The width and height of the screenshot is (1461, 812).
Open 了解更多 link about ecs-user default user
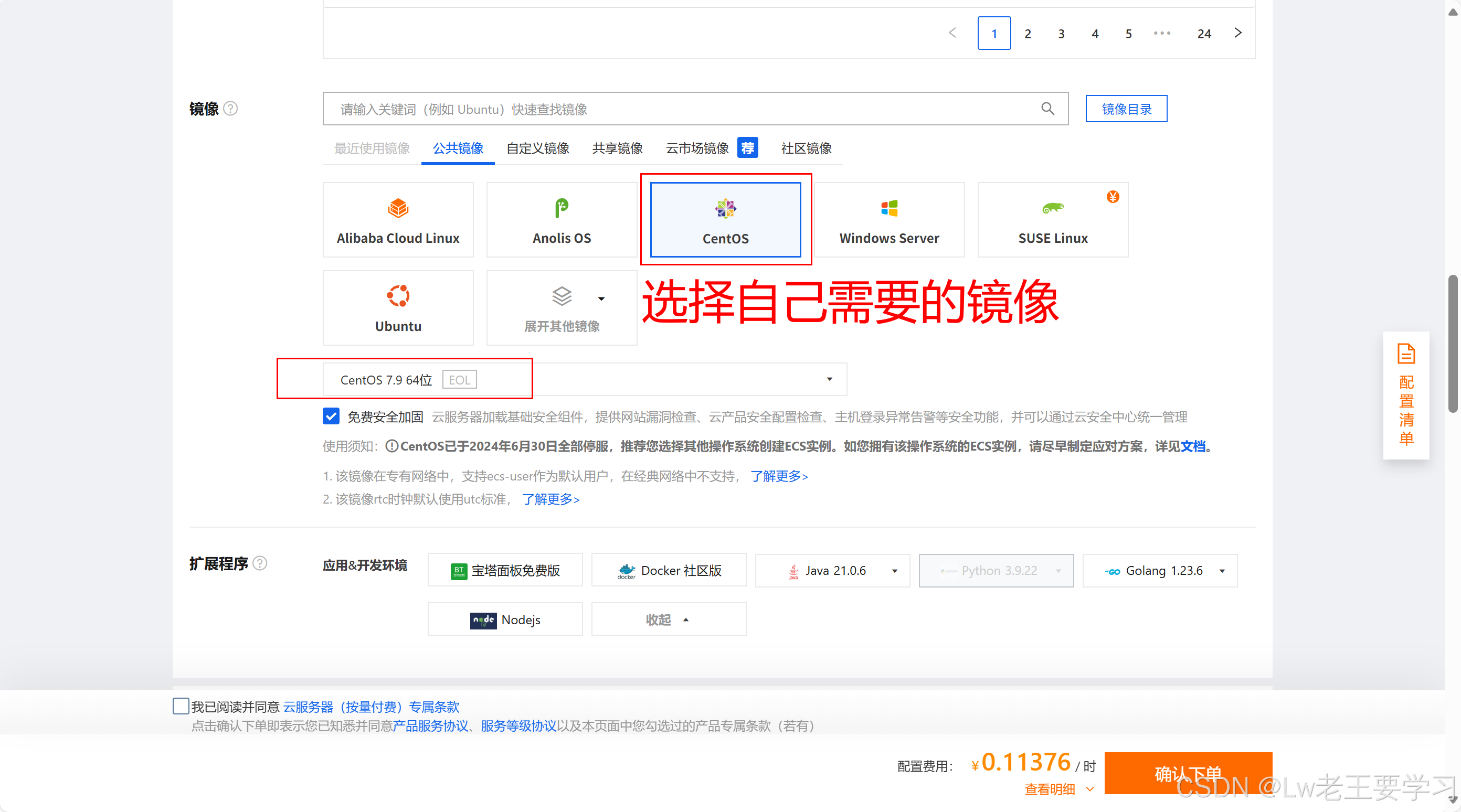click(x=779, y=476)
